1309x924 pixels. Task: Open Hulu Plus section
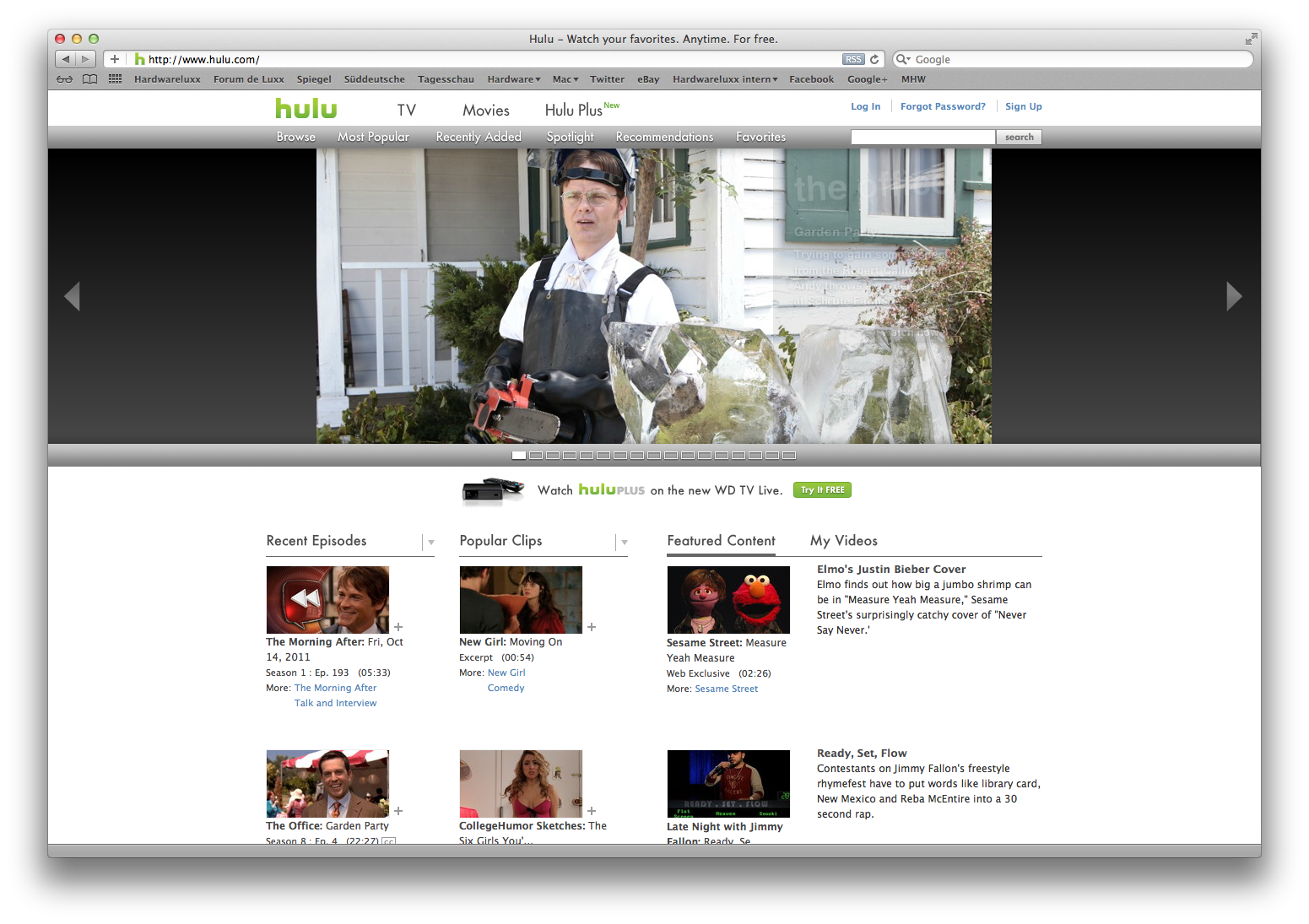[x=574, y=111]
